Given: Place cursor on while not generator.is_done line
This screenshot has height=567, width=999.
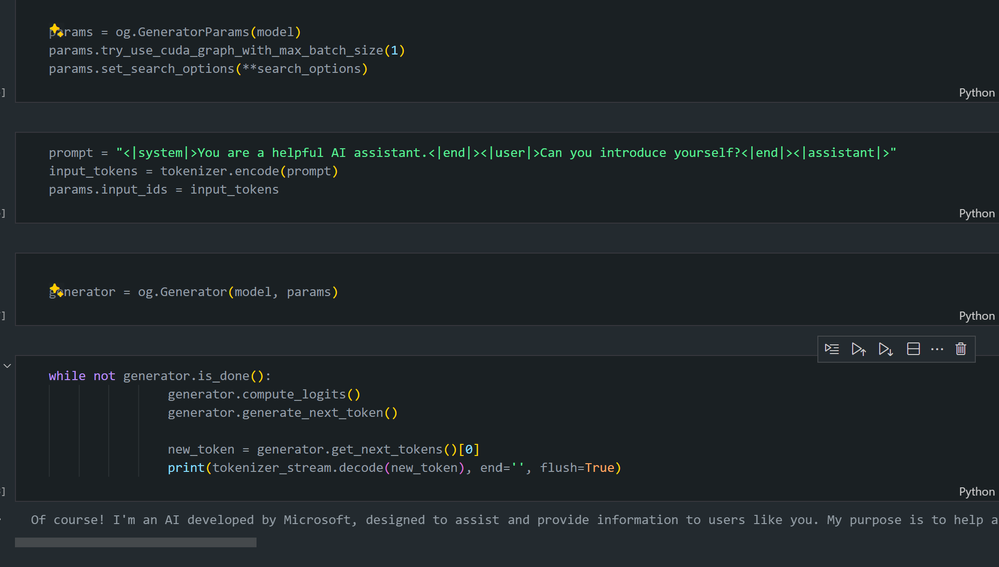Looking at the screenshot, I should (x=160, y=376).
